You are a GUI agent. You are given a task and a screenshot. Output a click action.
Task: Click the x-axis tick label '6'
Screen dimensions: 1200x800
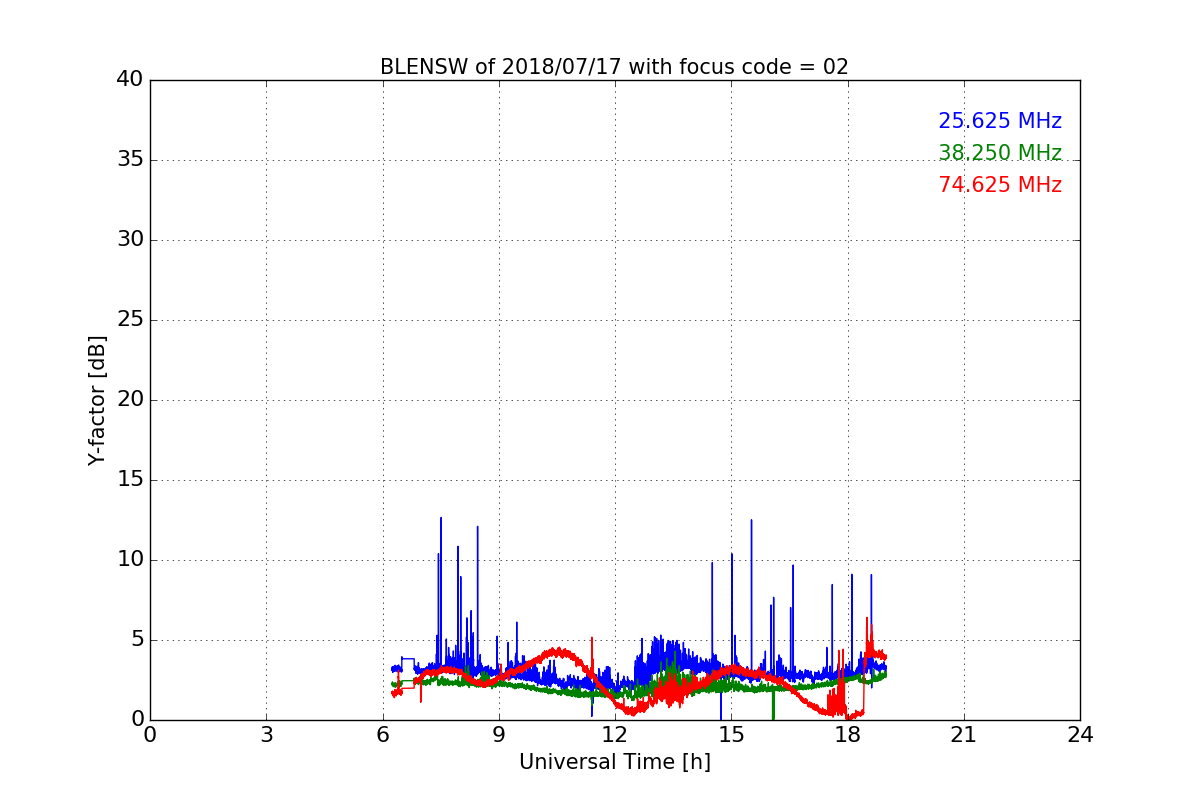pos(382,735)
